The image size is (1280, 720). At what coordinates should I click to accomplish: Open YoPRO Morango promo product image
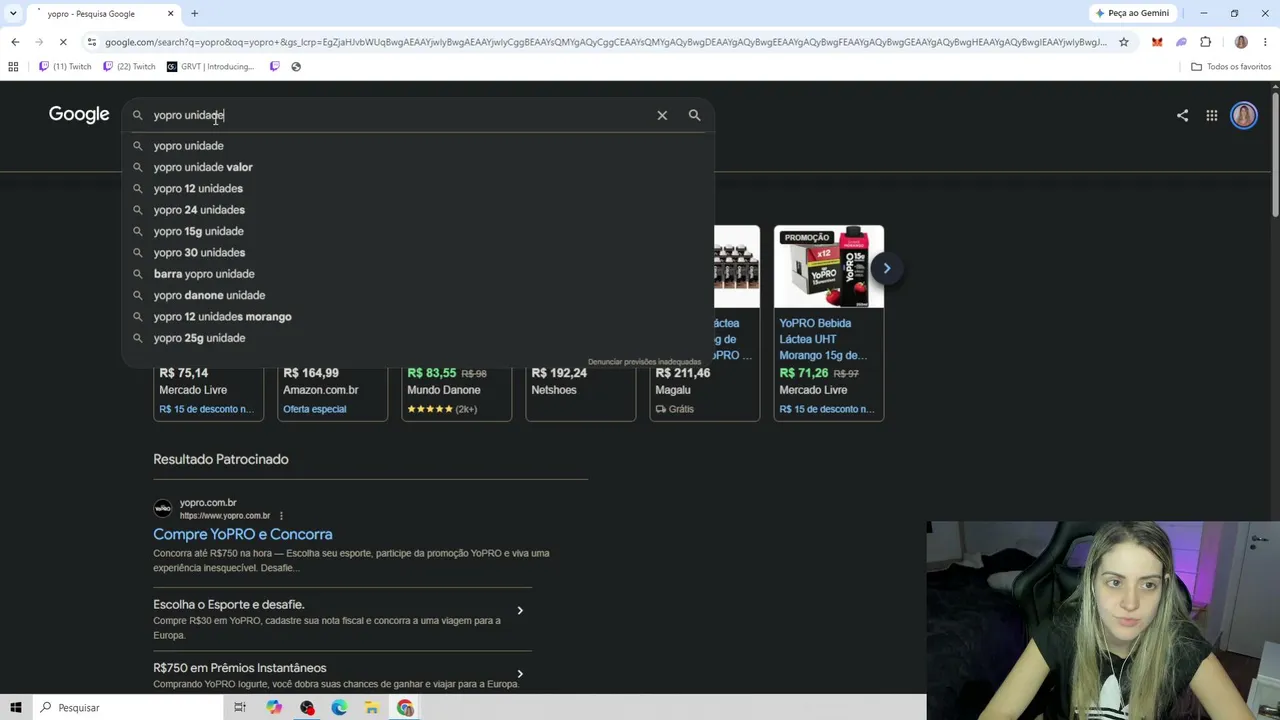829,266
